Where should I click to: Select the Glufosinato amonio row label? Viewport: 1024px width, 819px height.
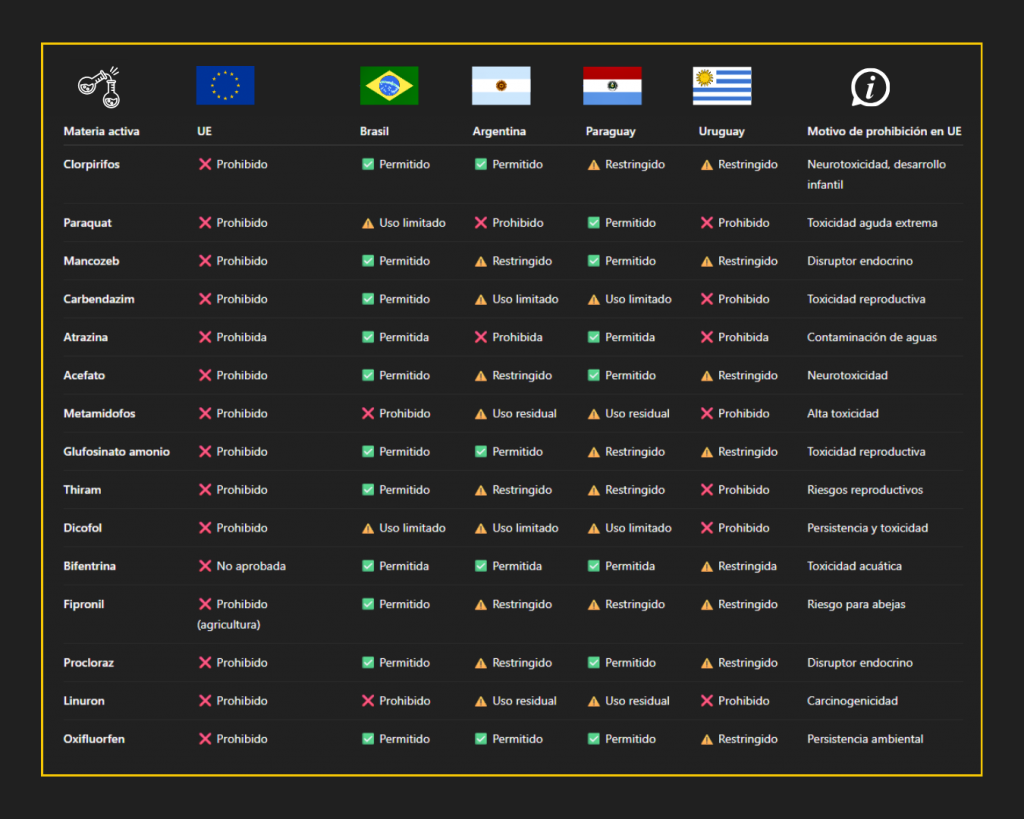tap(117, 452)
